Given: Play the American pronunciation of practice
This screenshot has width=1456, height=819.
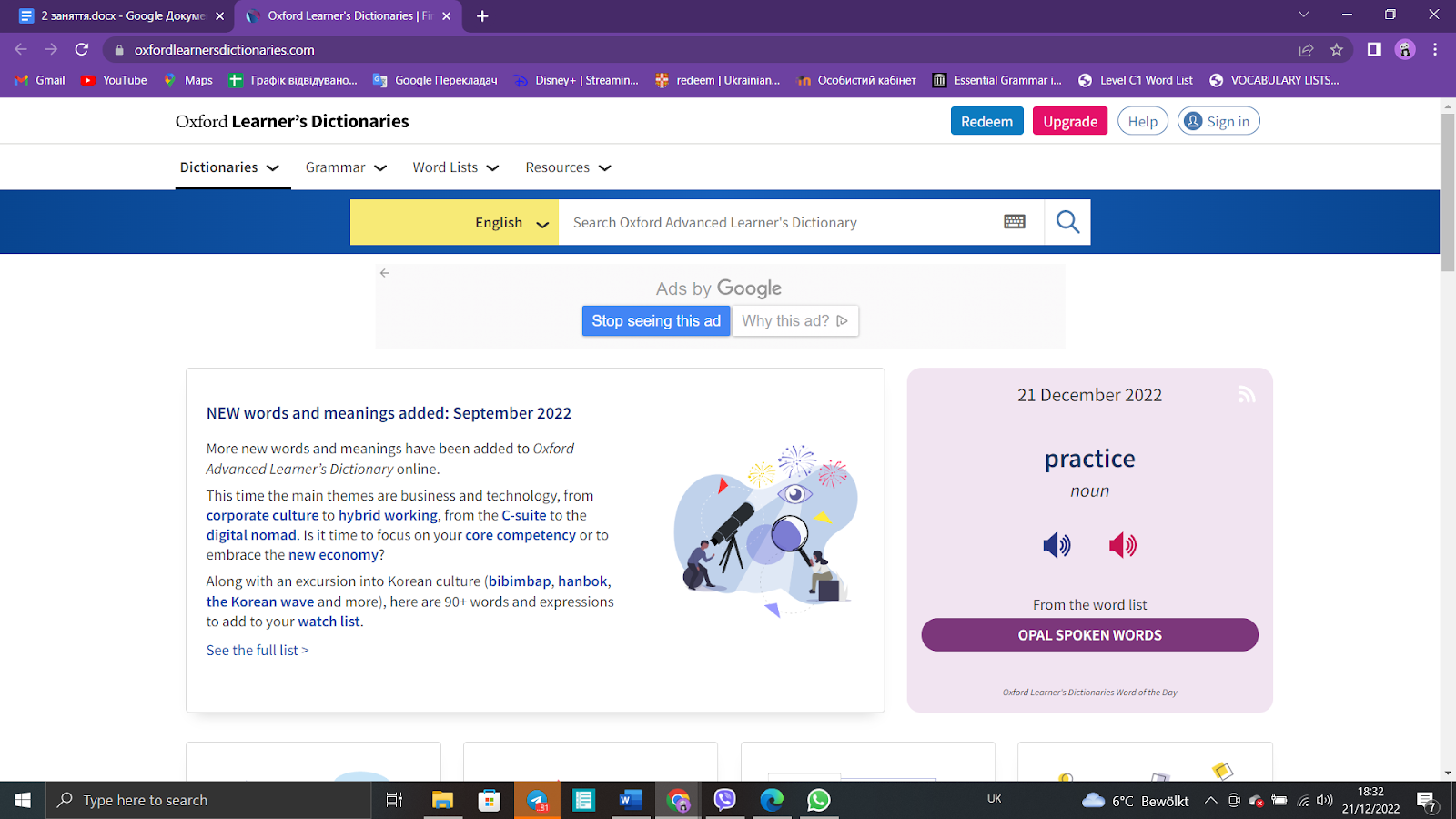Looking at the screenshot, I should tap(1123, 545).
